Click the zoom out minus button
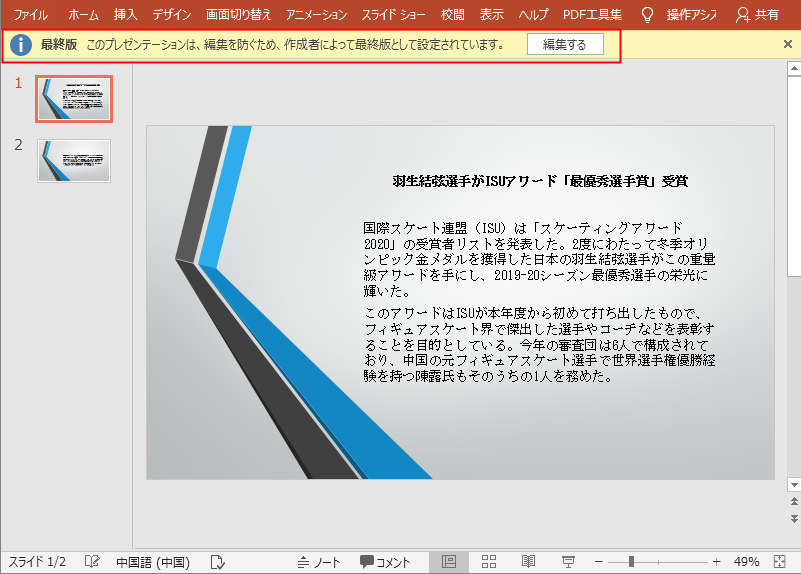Image resolution: width=801 pixels, height=574 pixels. click(599, 562)
